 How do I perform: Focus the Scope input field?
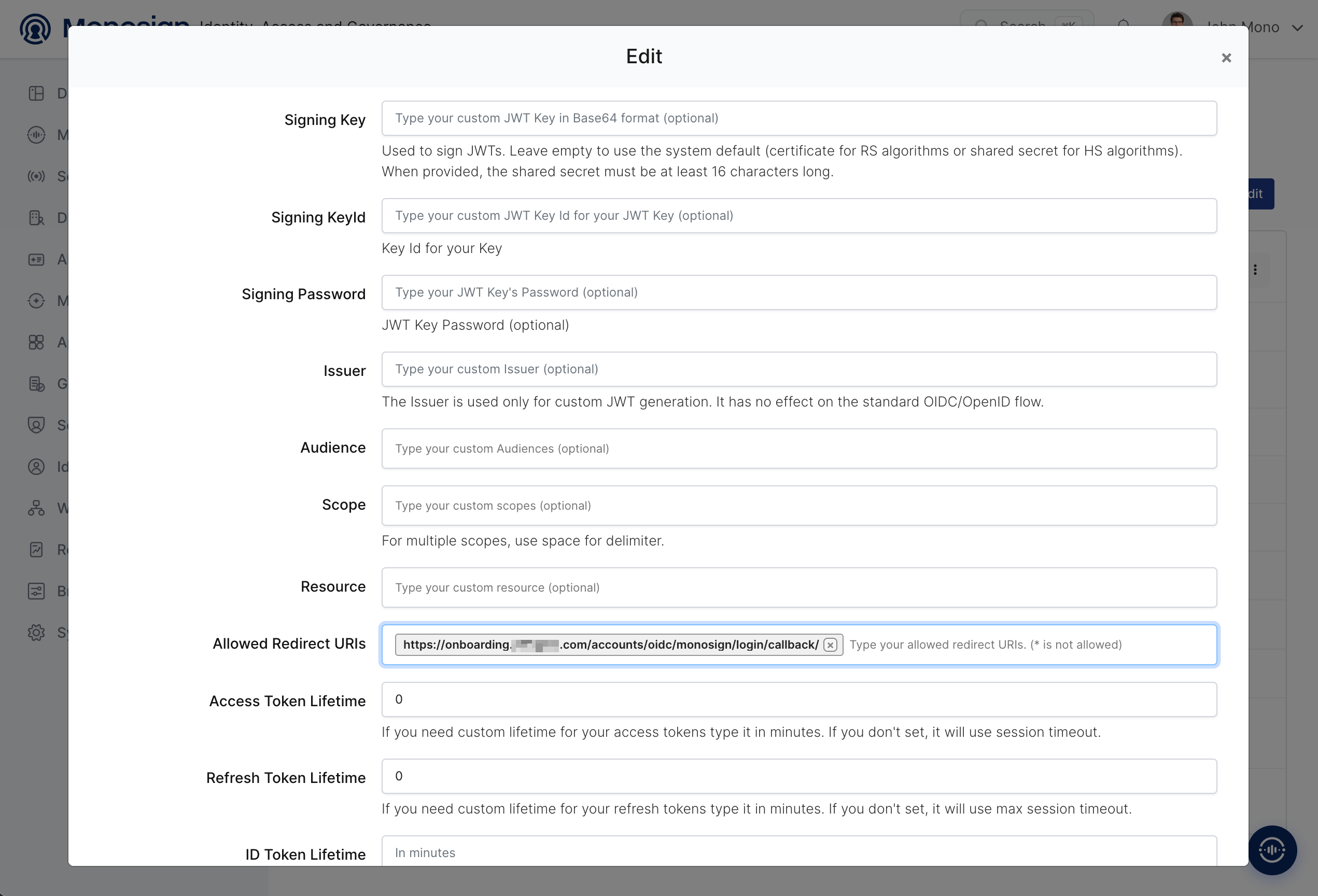pos(798,505)
